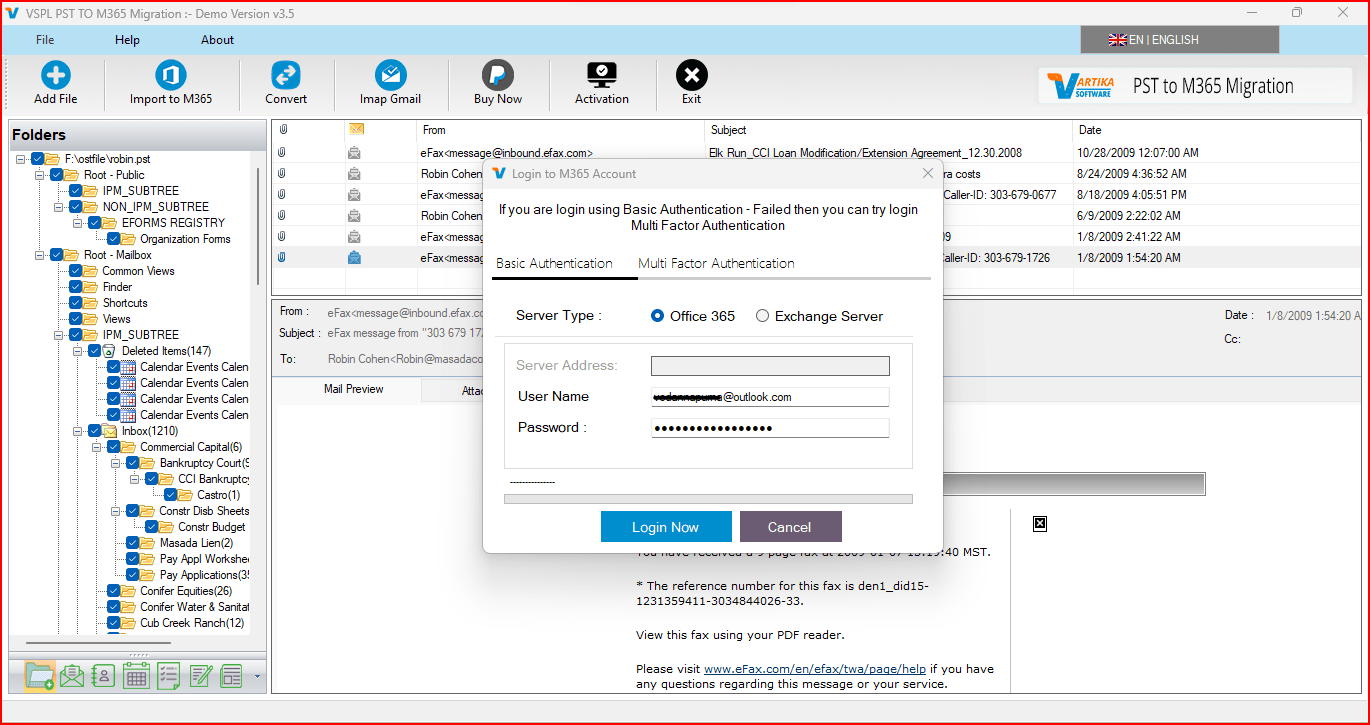Click the Buy Now icon
Screen dimensions: 1370x725
497,77
